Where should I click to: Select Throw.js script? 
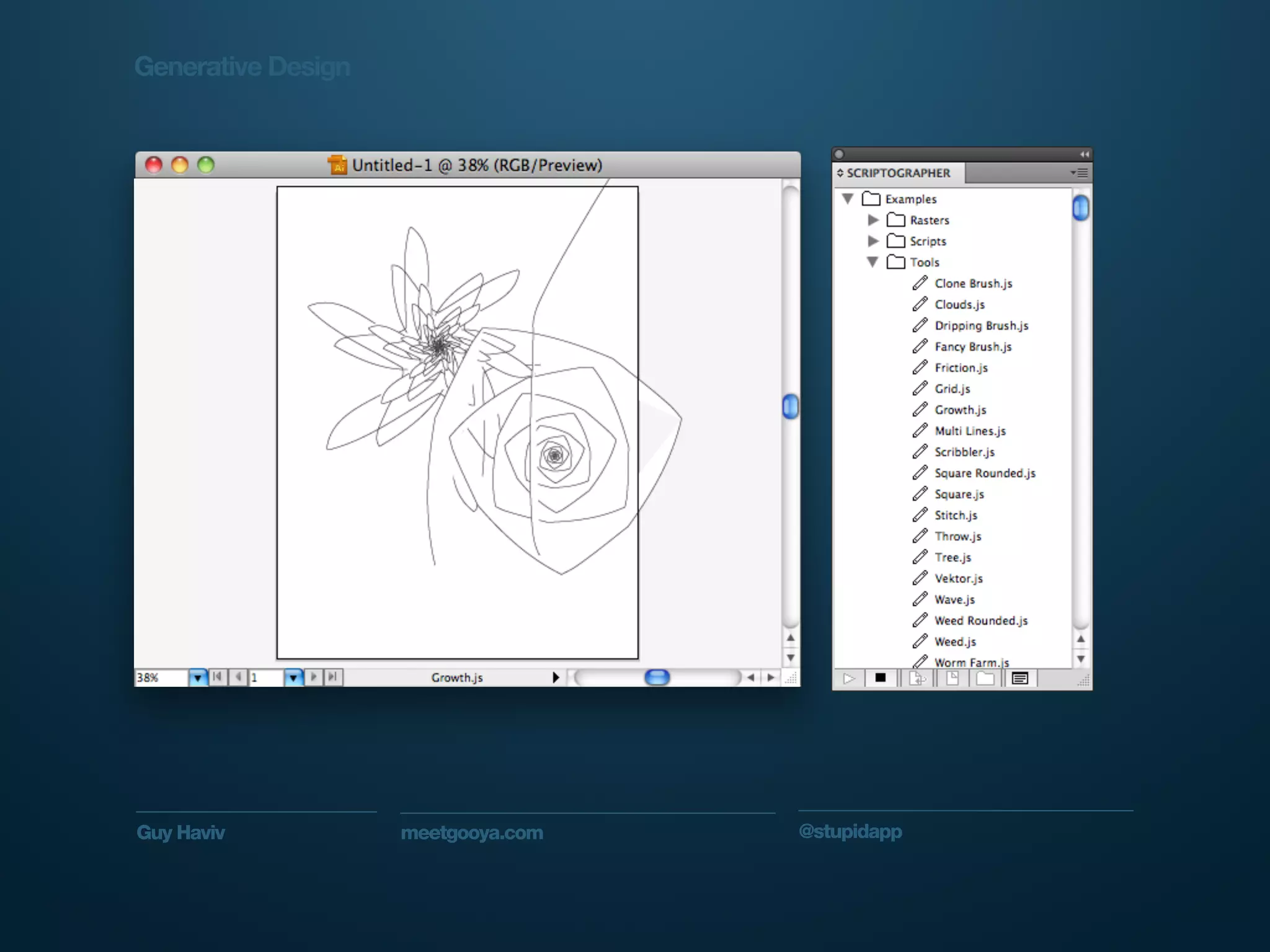957,536
